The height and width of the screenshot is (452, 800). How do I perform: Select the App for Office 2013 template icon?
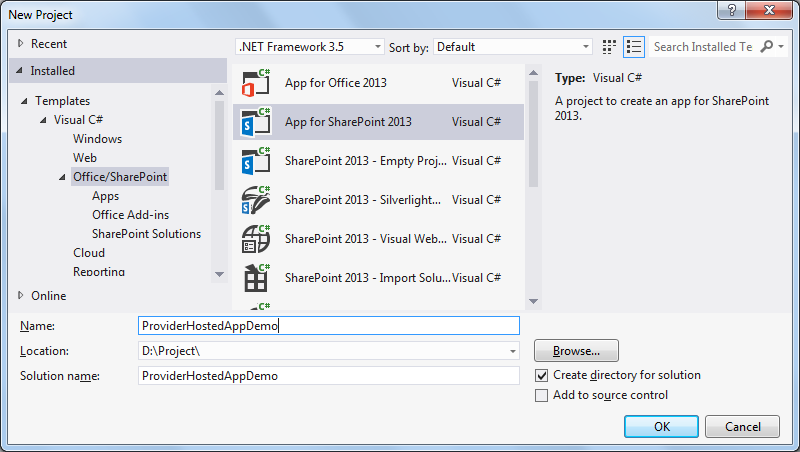tap(256, 83)
